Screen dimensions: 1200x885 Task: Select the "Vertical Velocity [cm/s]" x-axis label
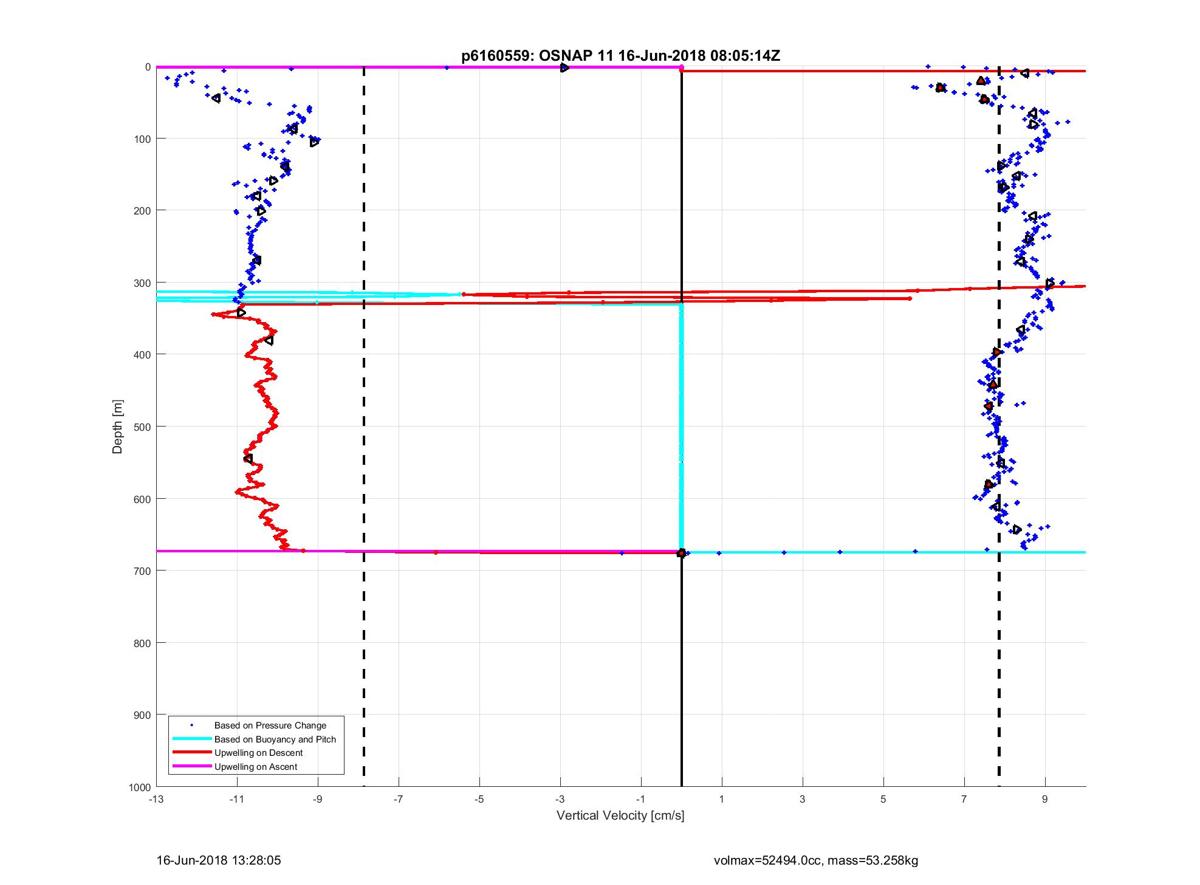point(620,816)
